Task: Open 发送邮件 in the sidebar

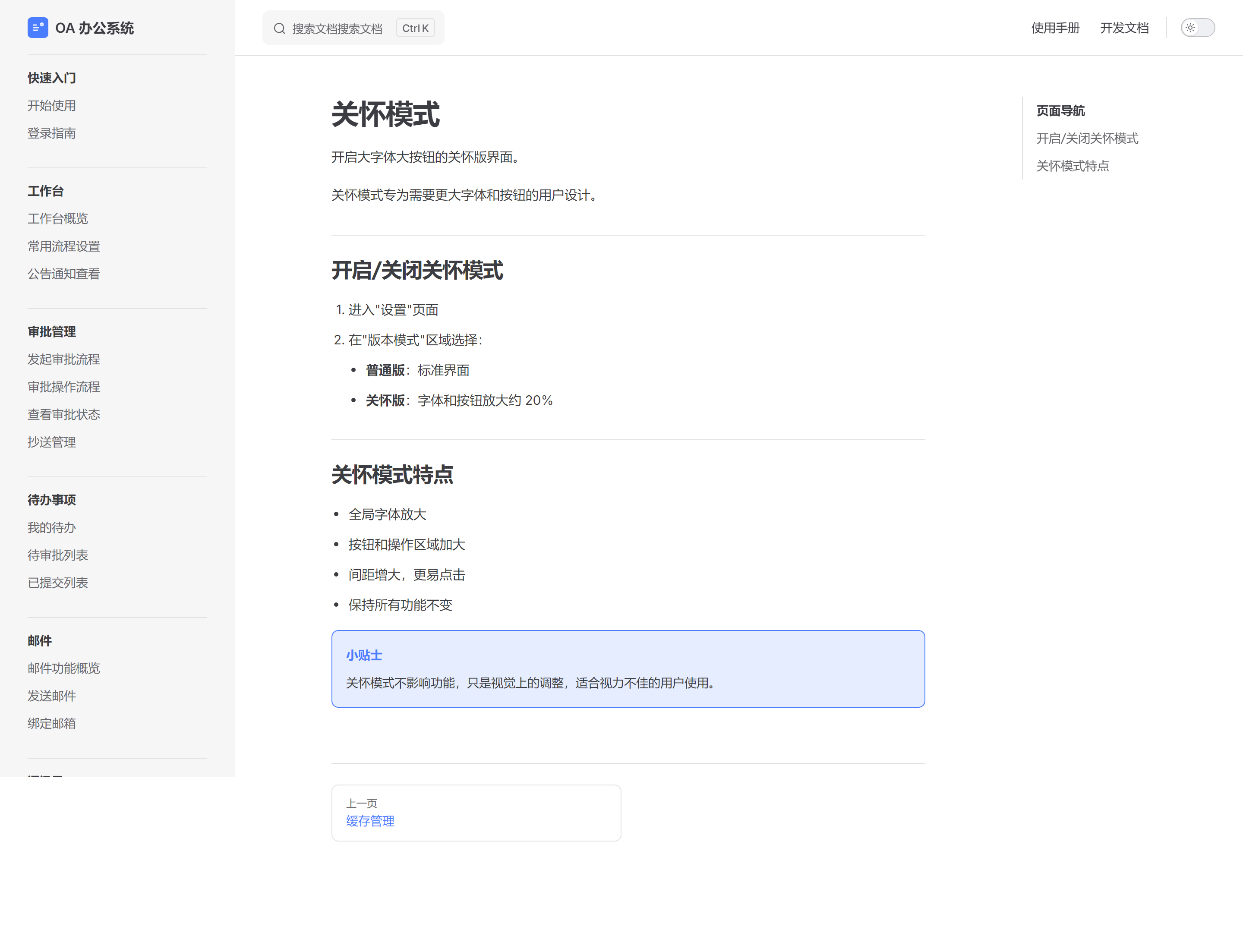Action: [52, 695]
